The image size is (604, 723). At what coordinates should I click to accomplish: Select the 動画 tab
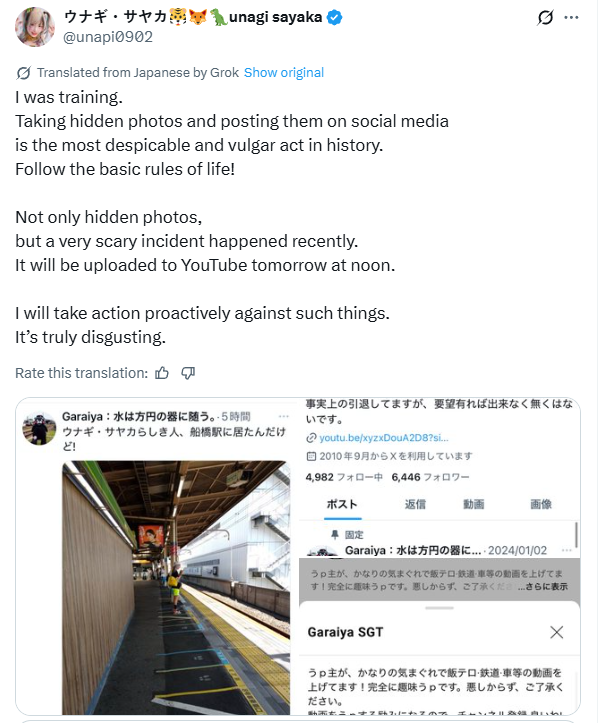tap(474, 504)
